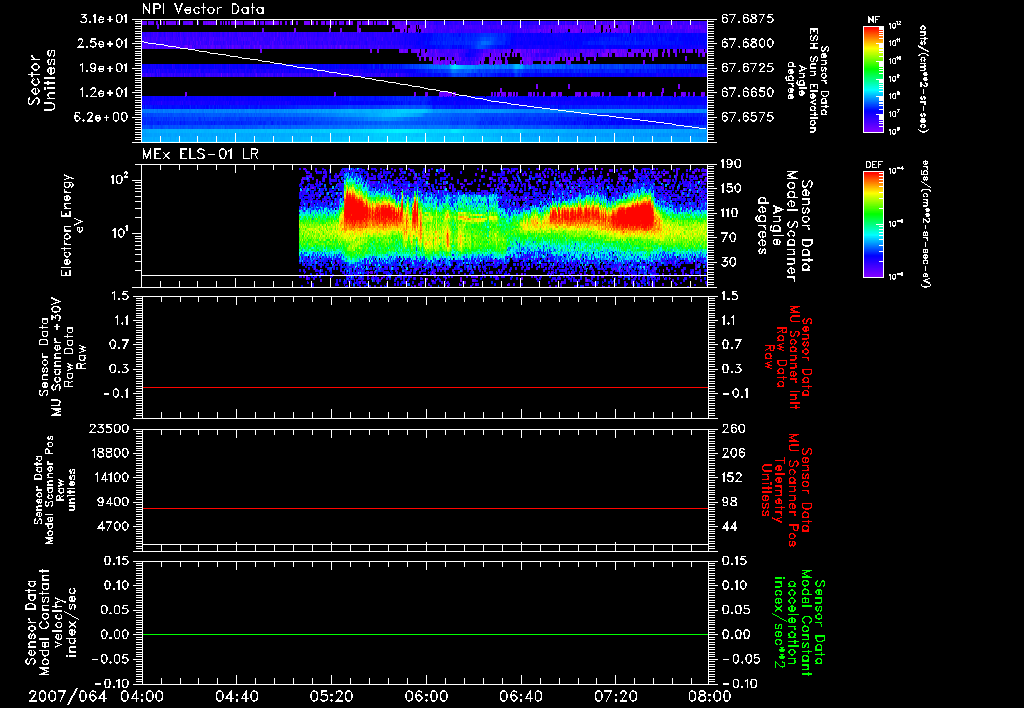The height and width of the screenshot is (708, 1024).
Task: Click the 07:20 time tick label
Action: pyautogui.click(x=615, y=696)
